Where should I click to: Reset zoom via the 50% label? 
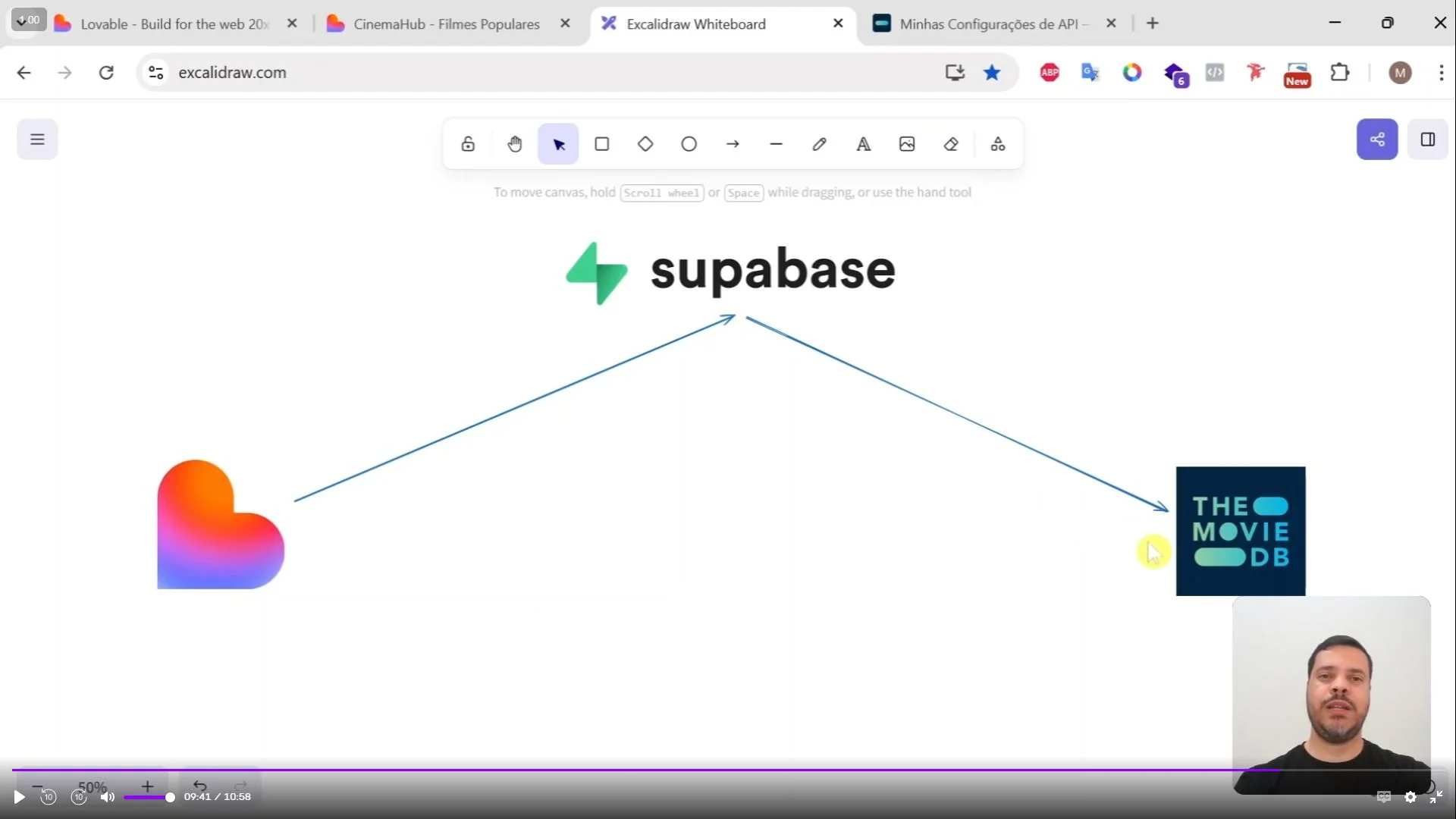93,787
